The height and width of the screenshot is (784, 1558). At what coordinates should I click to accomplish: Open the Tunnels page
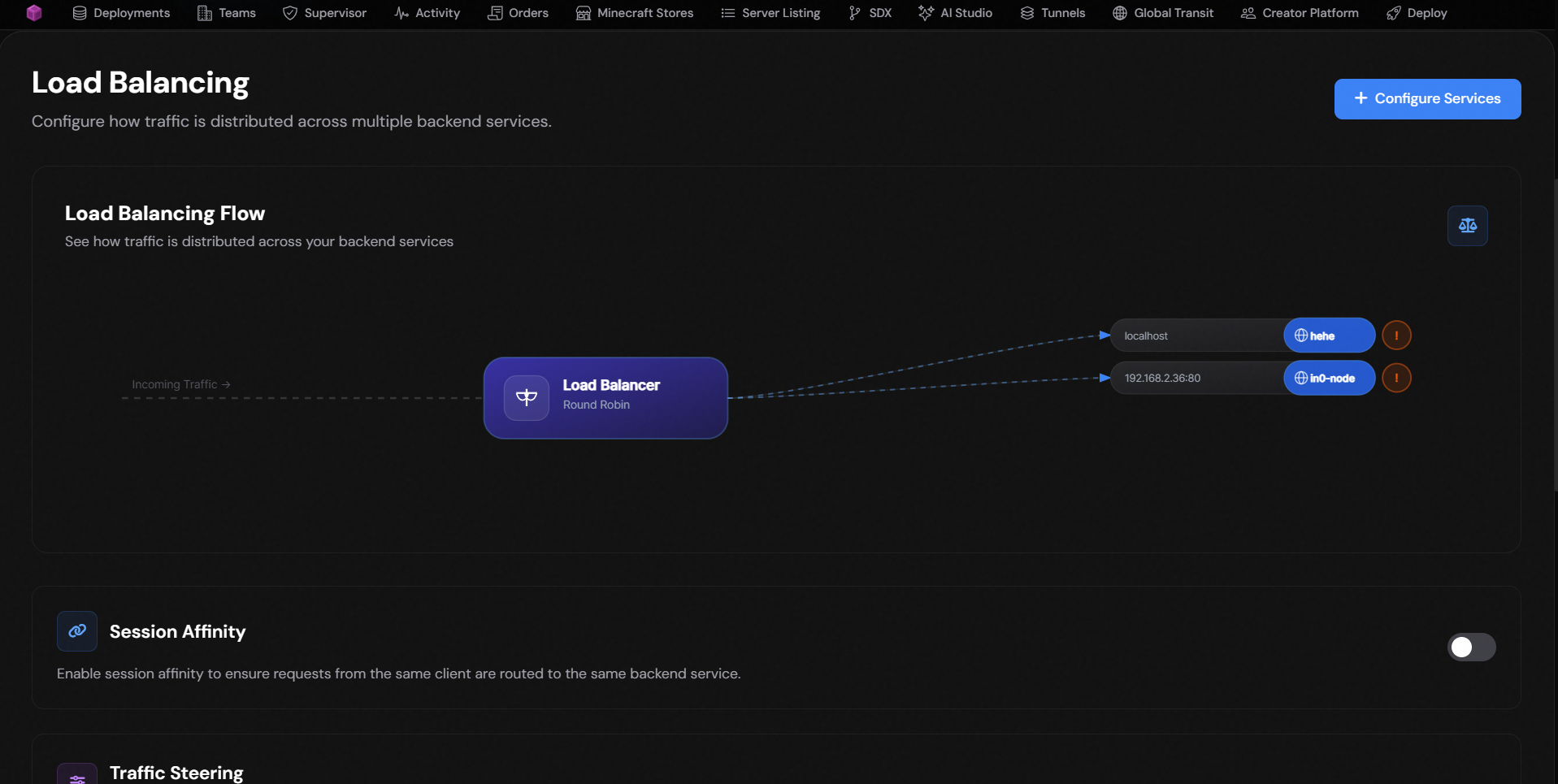coord(1052,13)
